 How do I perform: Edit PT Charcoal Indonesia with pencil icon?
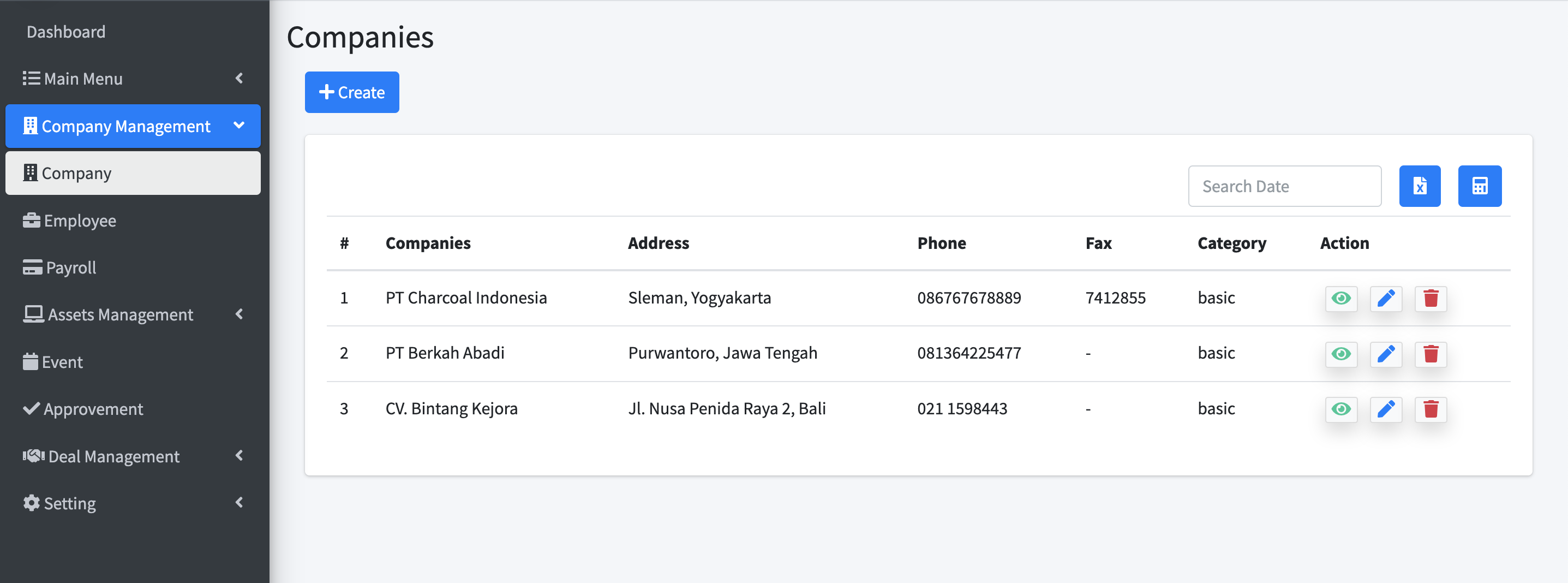1385,299
